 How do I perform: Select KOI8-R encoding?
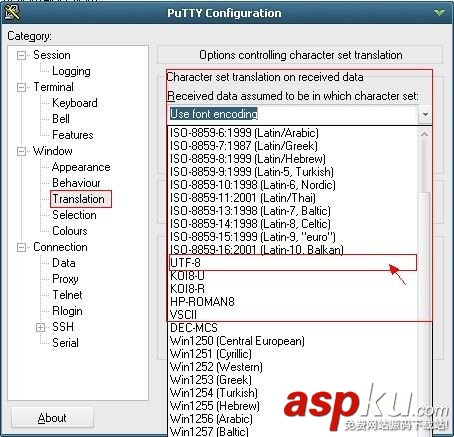click(293, 289)
